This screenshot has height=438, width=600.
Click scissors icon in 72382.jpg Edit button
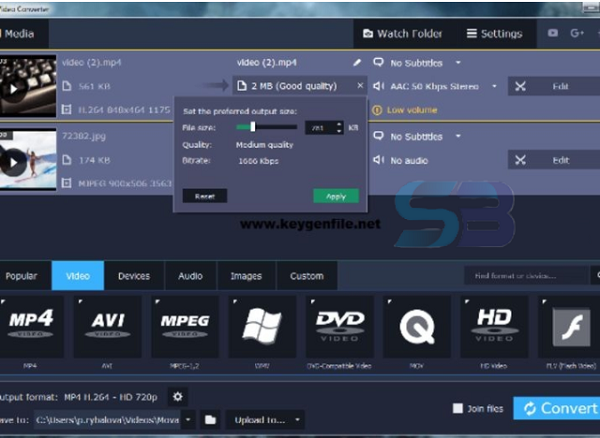click(x=520, y=160)
